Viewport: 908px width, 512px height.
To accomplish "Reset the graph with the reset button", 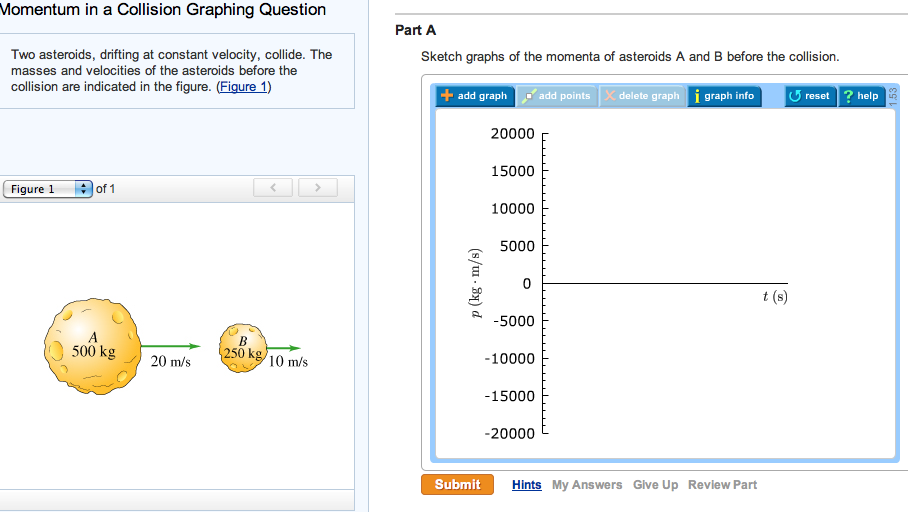I will point(810,96).
